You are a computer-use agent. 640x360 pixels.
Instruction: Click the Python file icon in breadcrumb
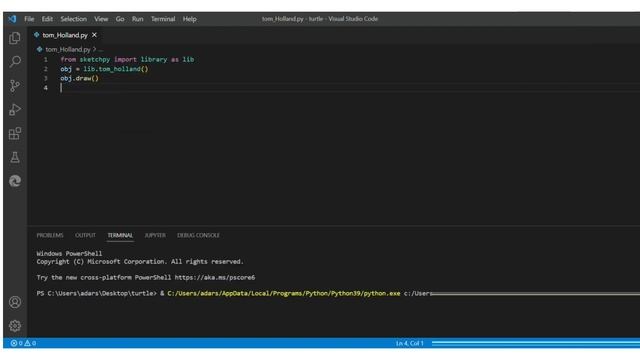point(39,49)
